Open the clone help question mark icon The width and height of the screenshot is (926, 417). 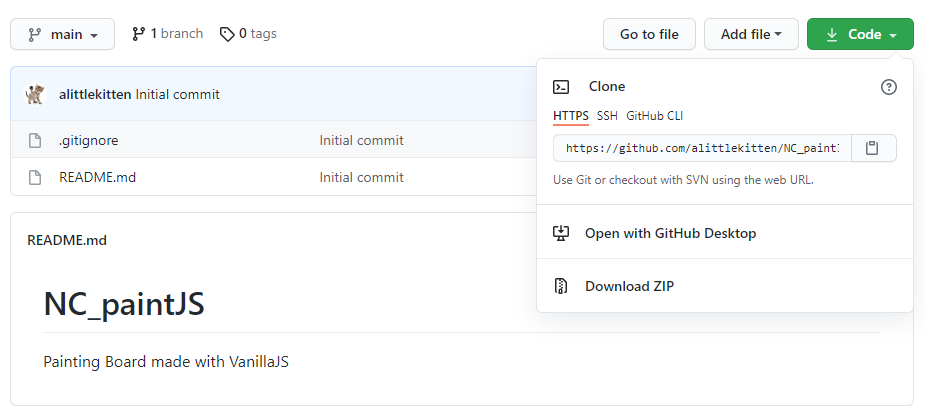(x=889, y=87)
